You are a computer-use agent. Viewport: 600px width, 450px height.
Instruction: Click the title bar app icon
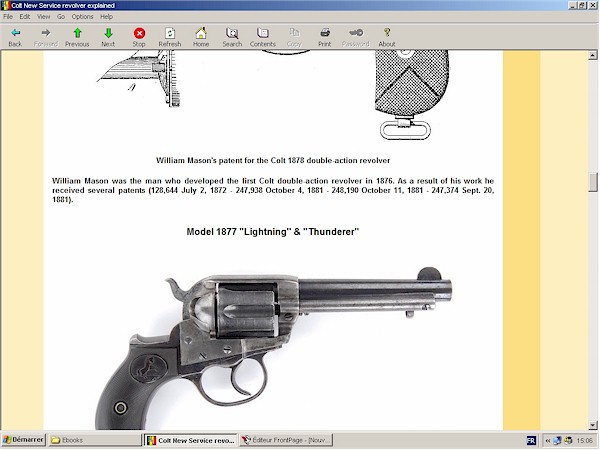[x=6, y=5]
